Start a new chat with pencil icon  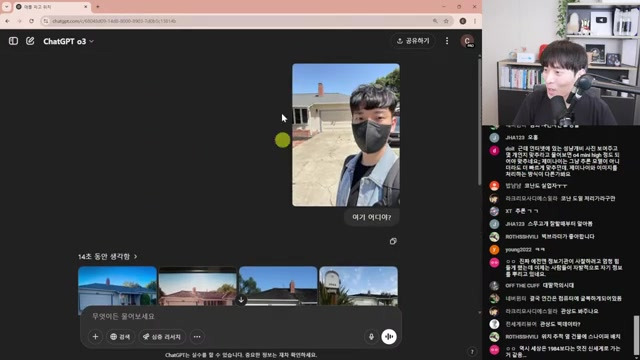tap(30, 41)
